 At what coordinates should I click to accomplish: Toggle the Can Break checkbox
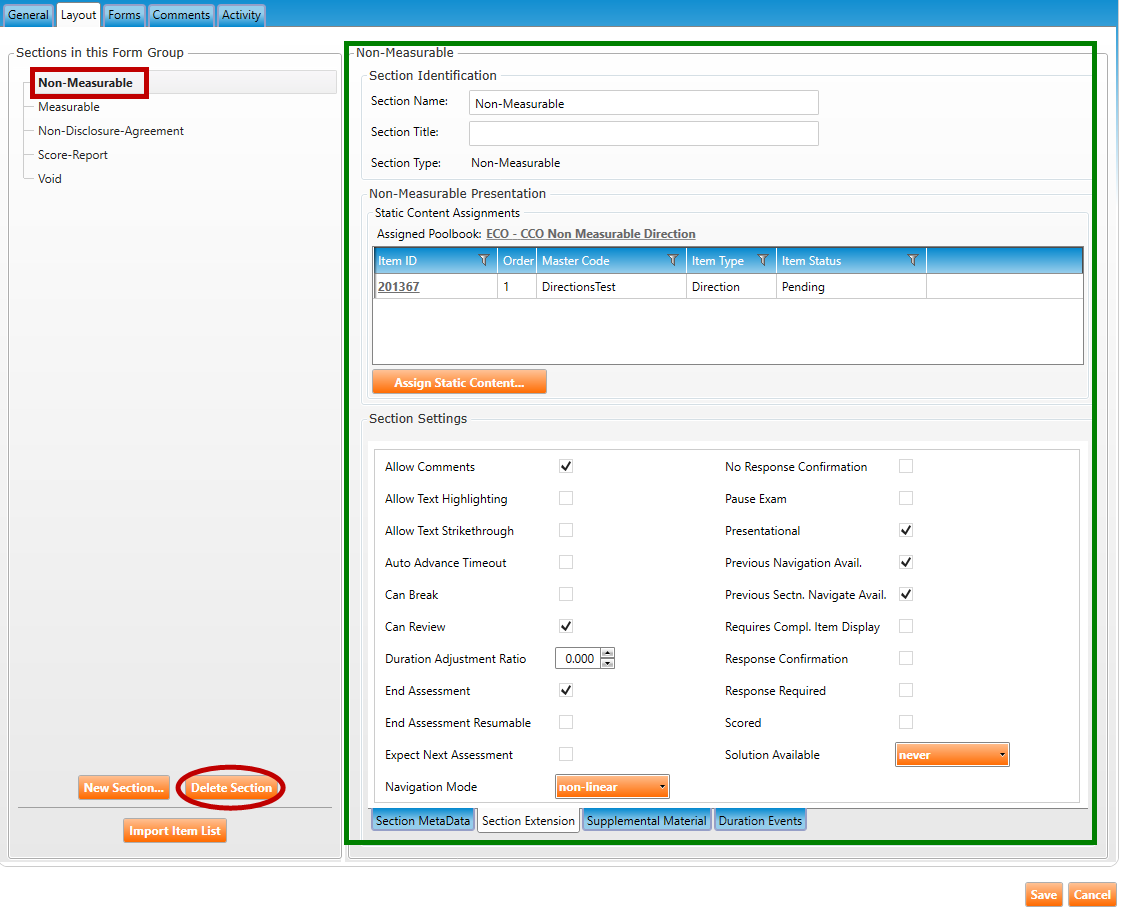click(566, 595)
